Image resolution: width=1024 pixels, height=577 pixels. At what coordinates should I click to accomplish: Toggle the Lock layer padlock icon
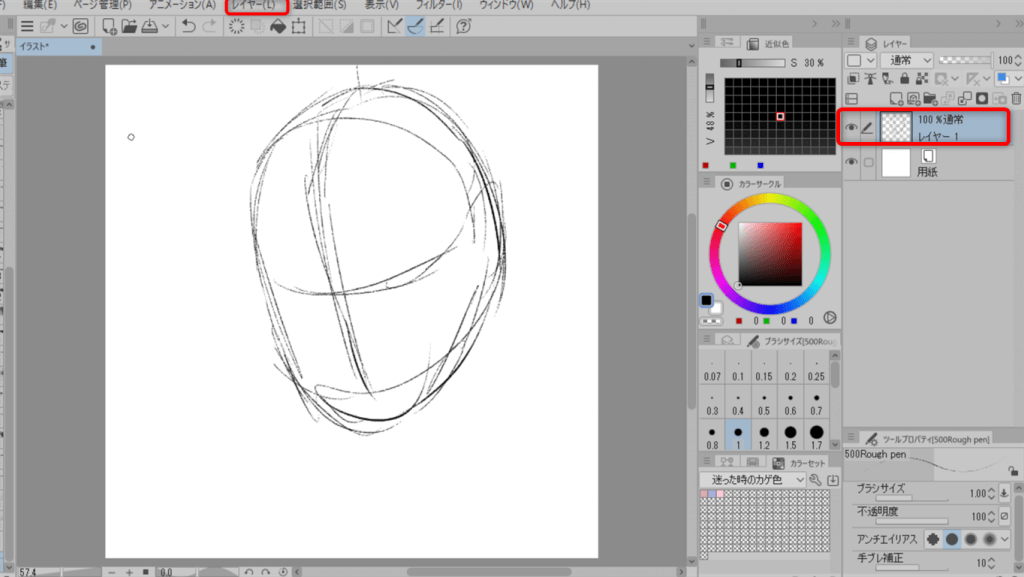[x=904, y=78]
